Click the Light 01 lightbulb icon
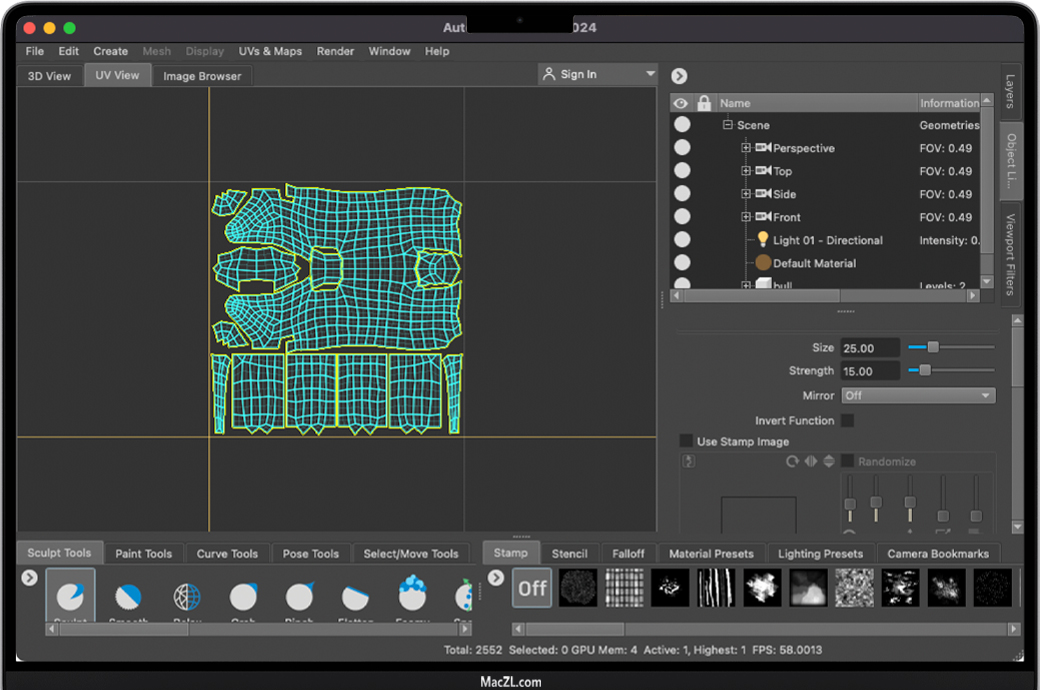Screen dimensions: 1040x690 [763, 240]
